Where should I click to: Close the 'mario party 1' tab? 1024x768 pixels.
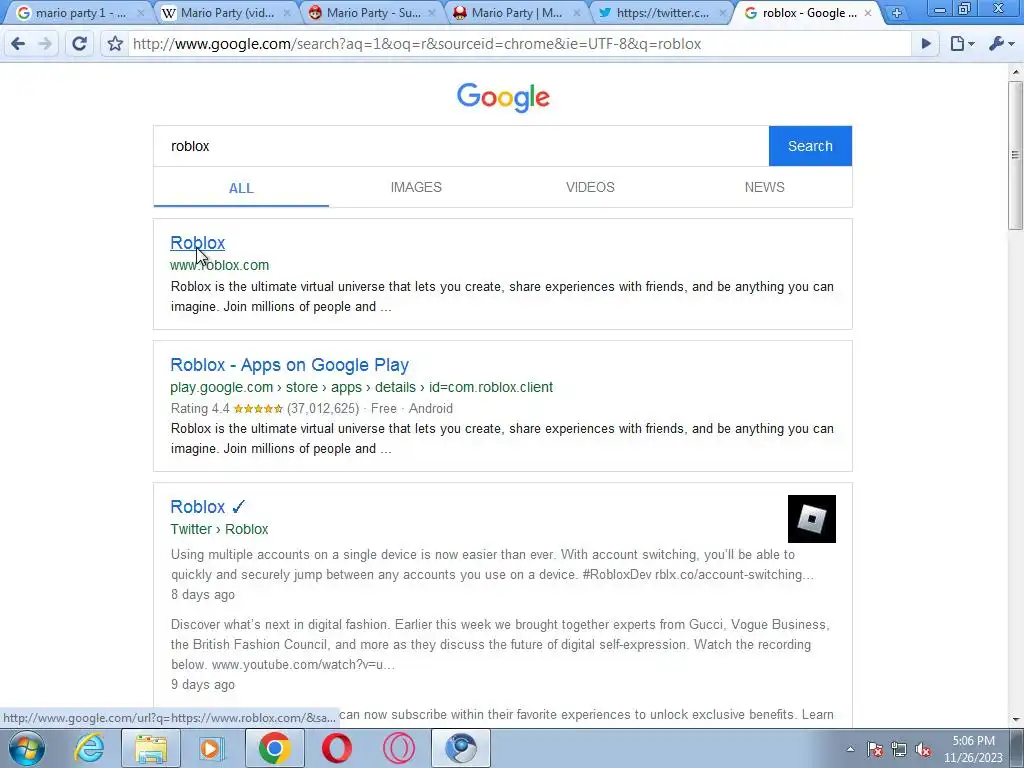coord(140,12)
